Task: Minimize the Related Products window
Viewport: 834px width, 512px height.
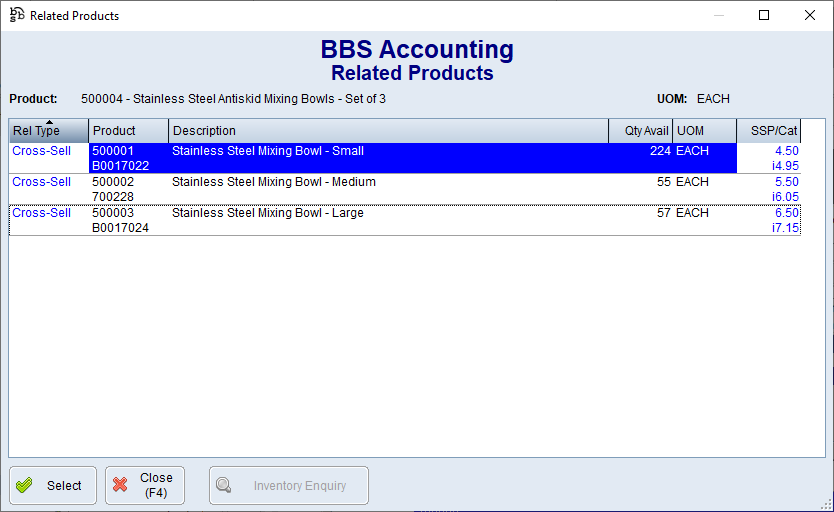Action: pyautogui.click(x=719, y=15)
